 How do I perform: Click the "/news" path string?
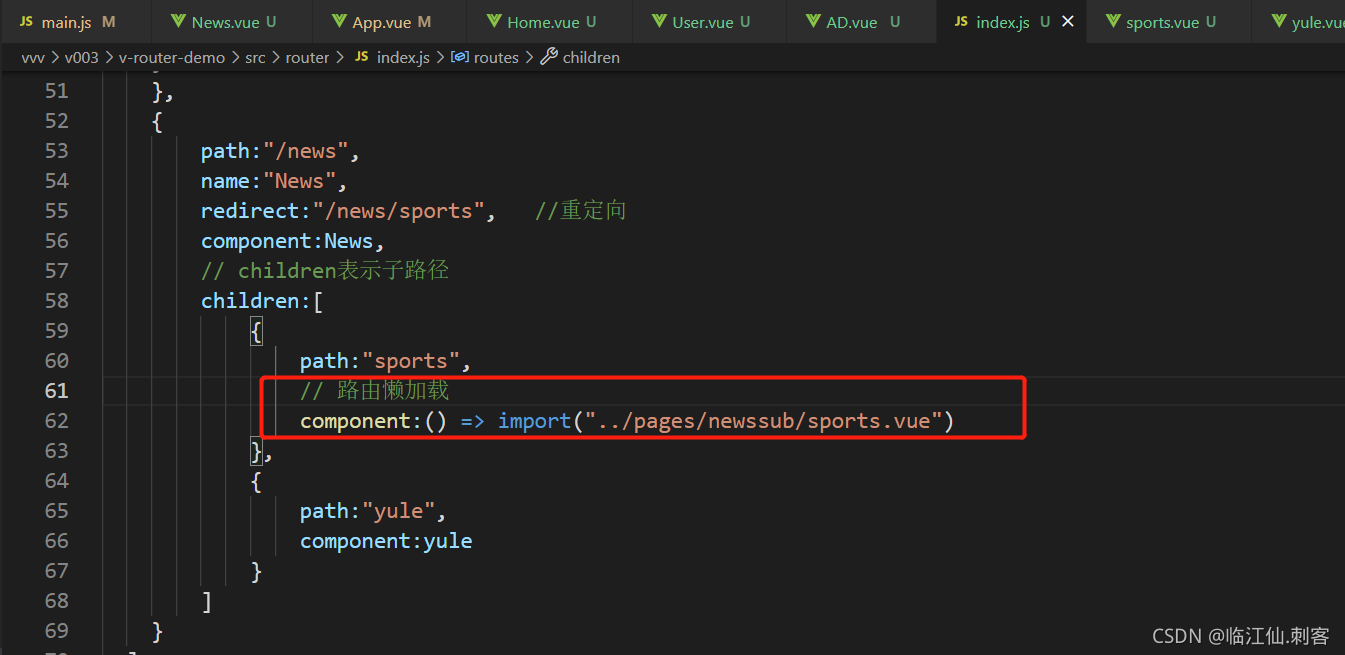306,151
